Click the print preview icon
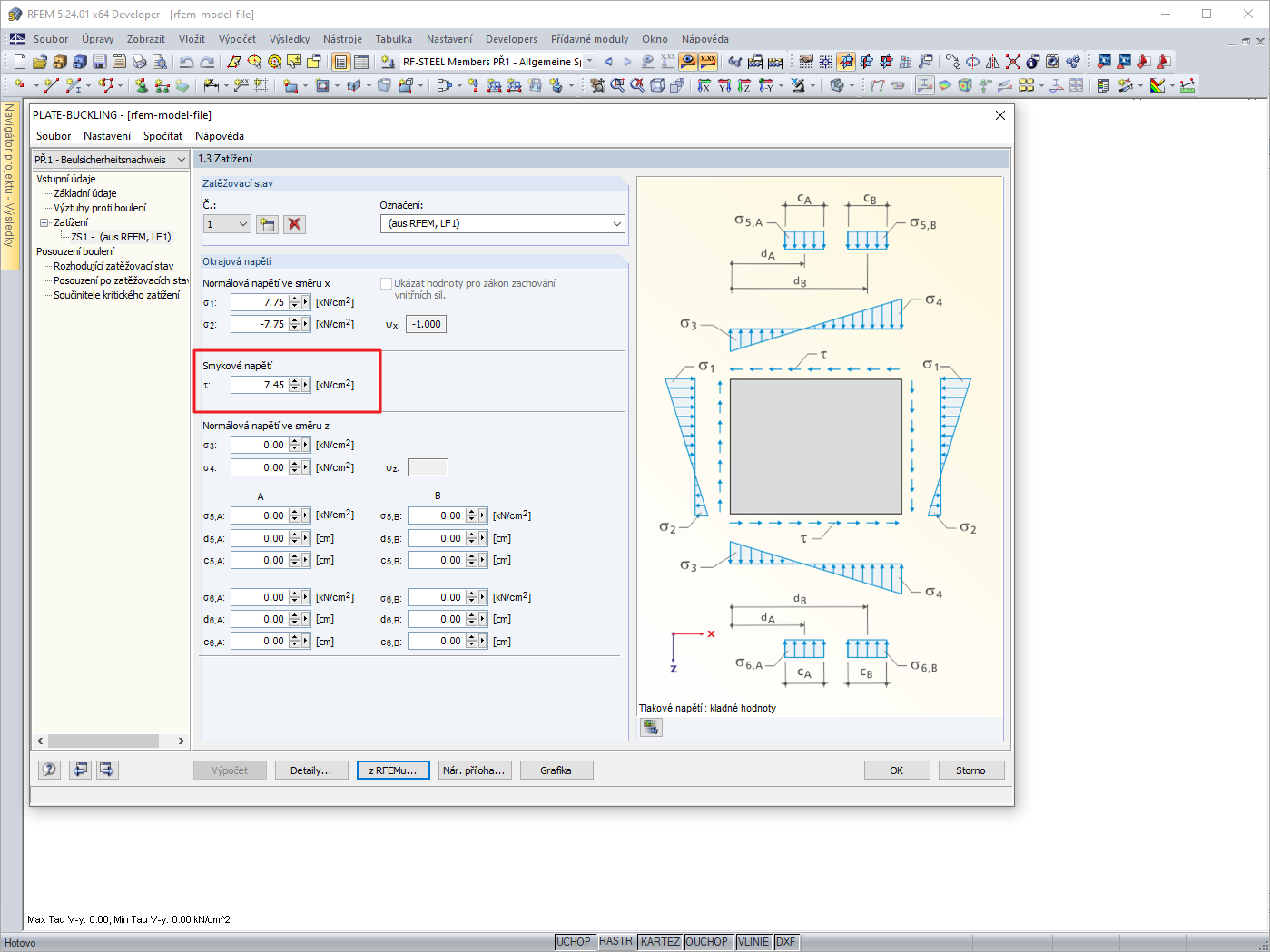 (160, 62)
